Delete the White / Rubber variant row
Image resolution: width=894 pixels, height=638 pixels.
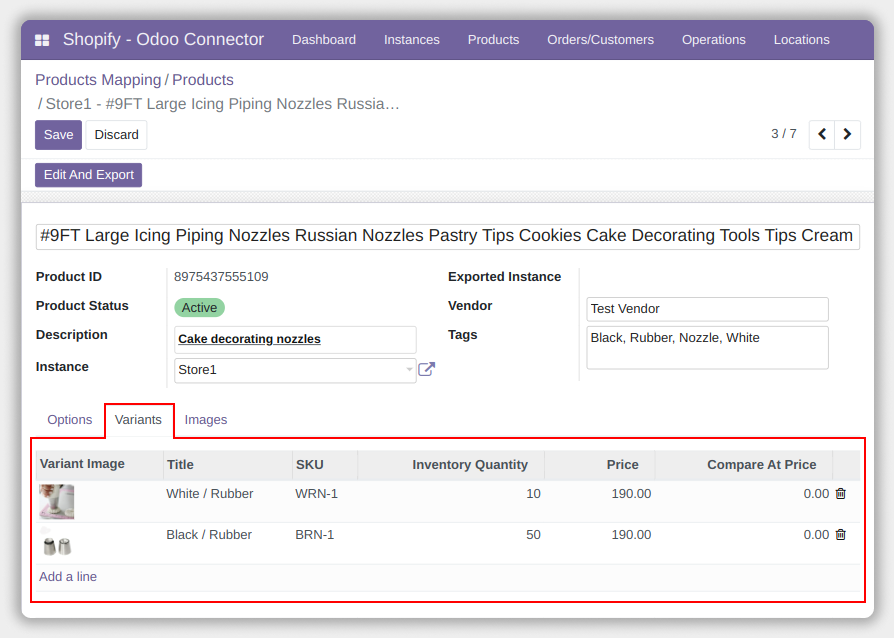coord(840,494)
